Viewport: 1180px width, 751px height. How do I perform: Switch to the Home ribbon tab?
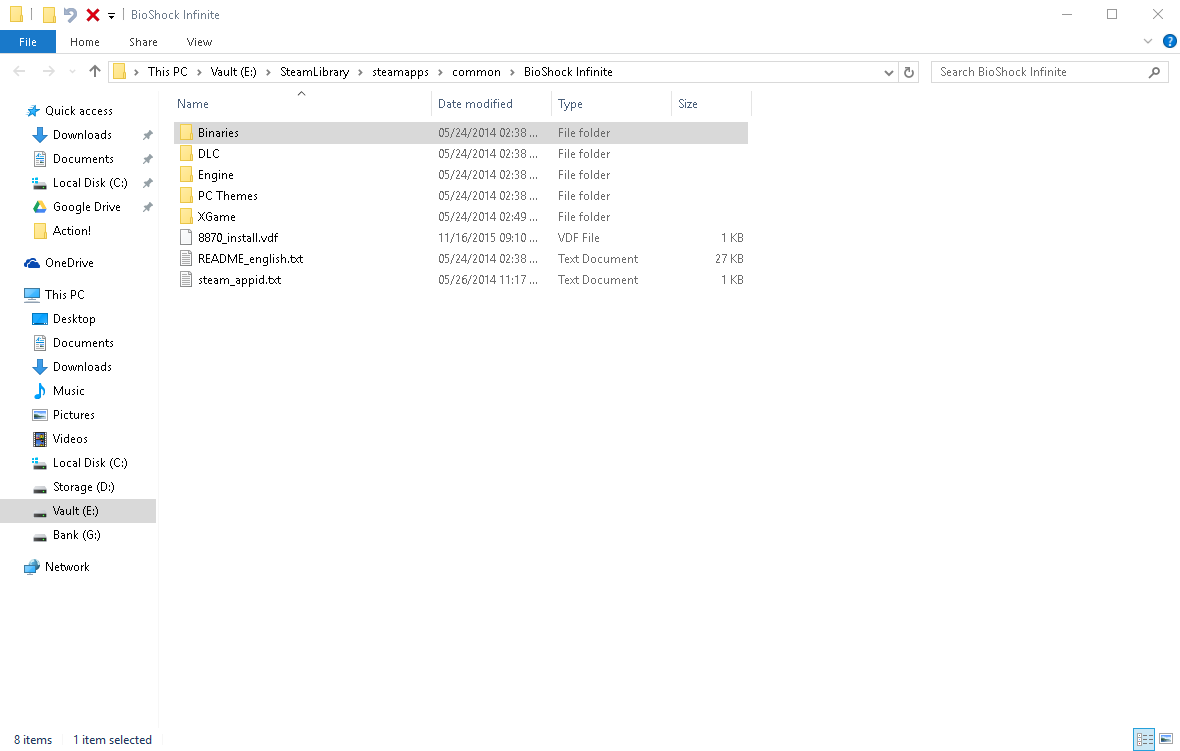coord(85,42)
